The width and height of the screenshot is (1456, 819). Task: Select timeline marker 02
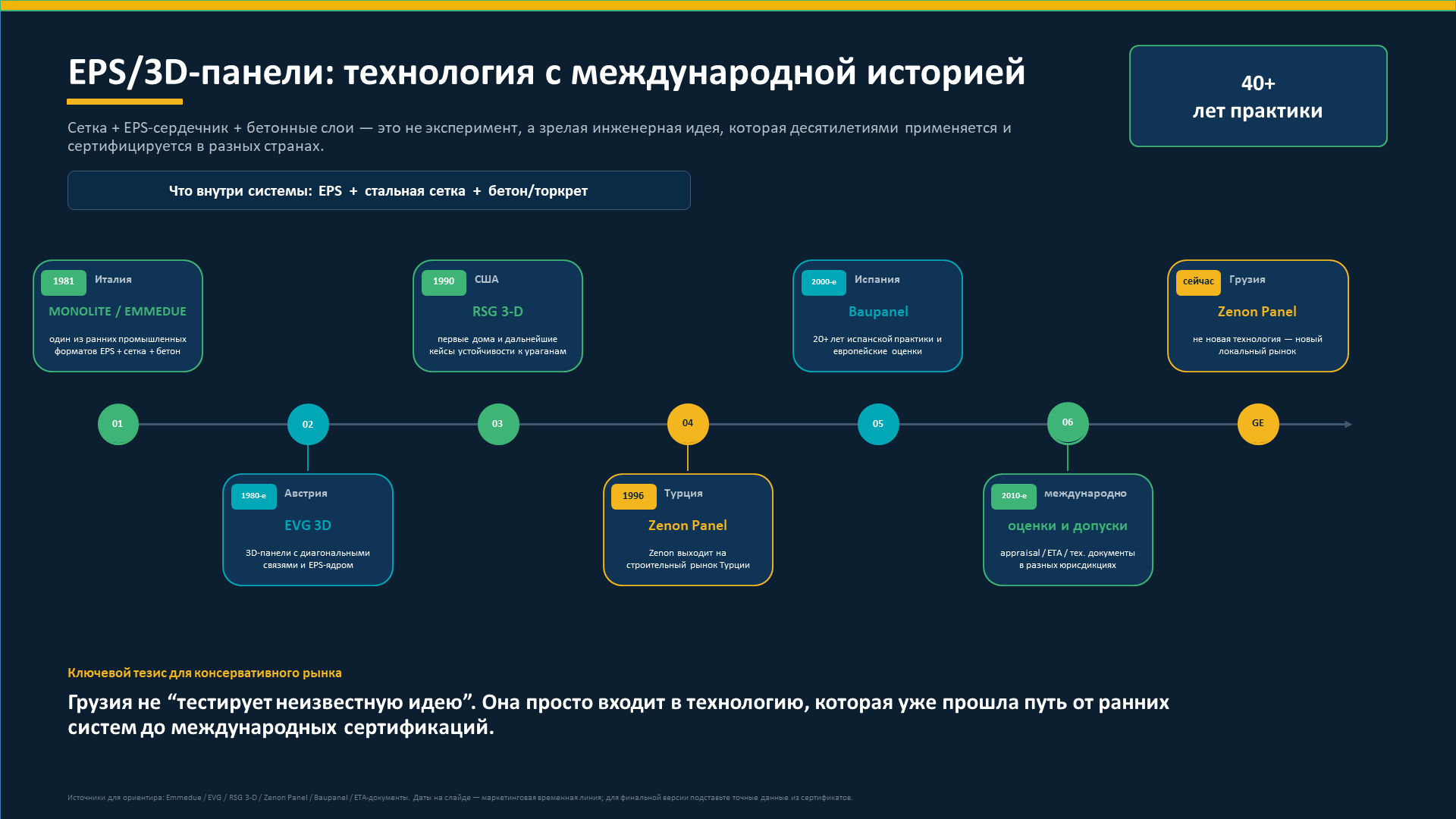click(308, 424)
